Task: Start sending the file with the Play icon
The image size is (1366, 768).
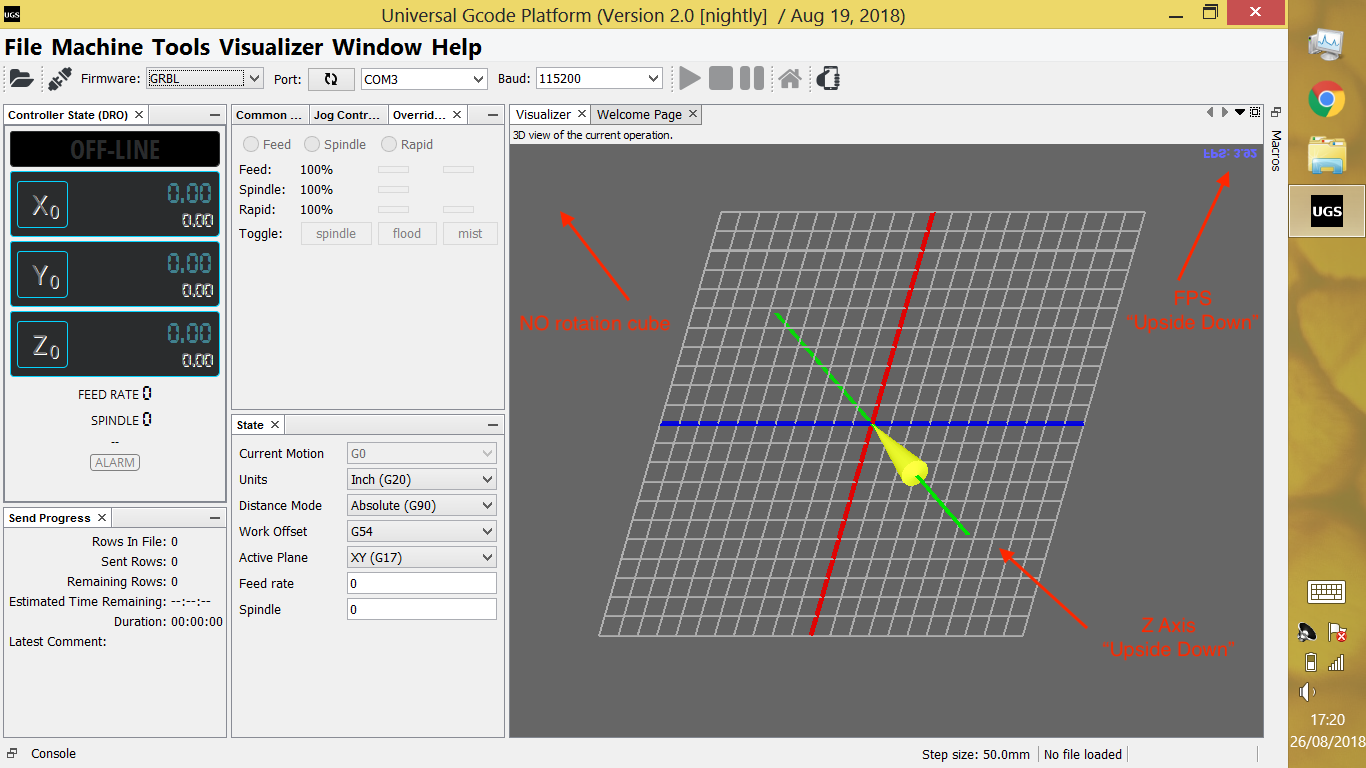Action: point(689,77)
